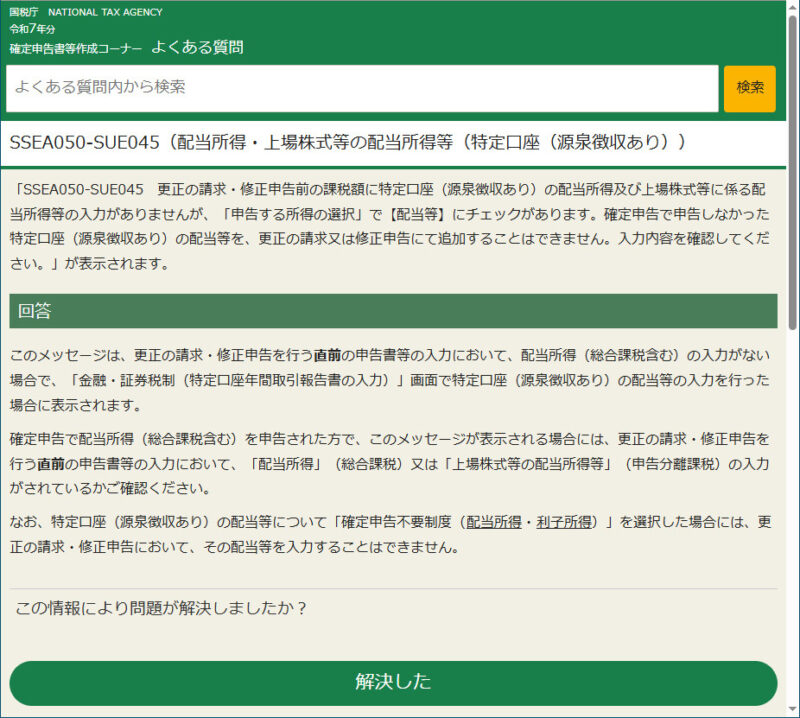Open the 利子所得 link
The width and height of the screenshot is (800, 718).
click(566, 522)
